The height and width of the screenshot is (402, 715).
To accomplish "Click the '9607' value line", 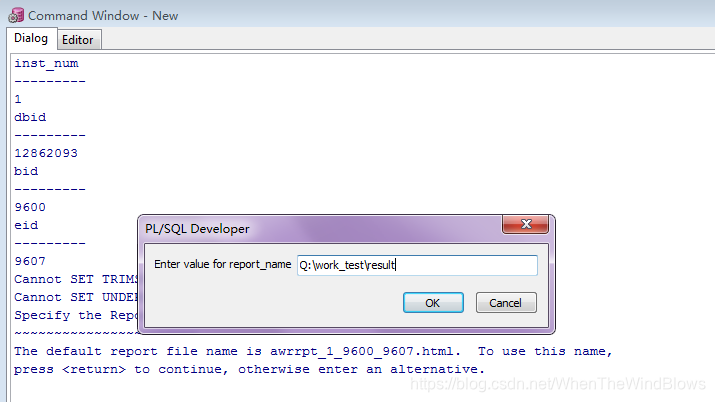I will click(30, 261).
